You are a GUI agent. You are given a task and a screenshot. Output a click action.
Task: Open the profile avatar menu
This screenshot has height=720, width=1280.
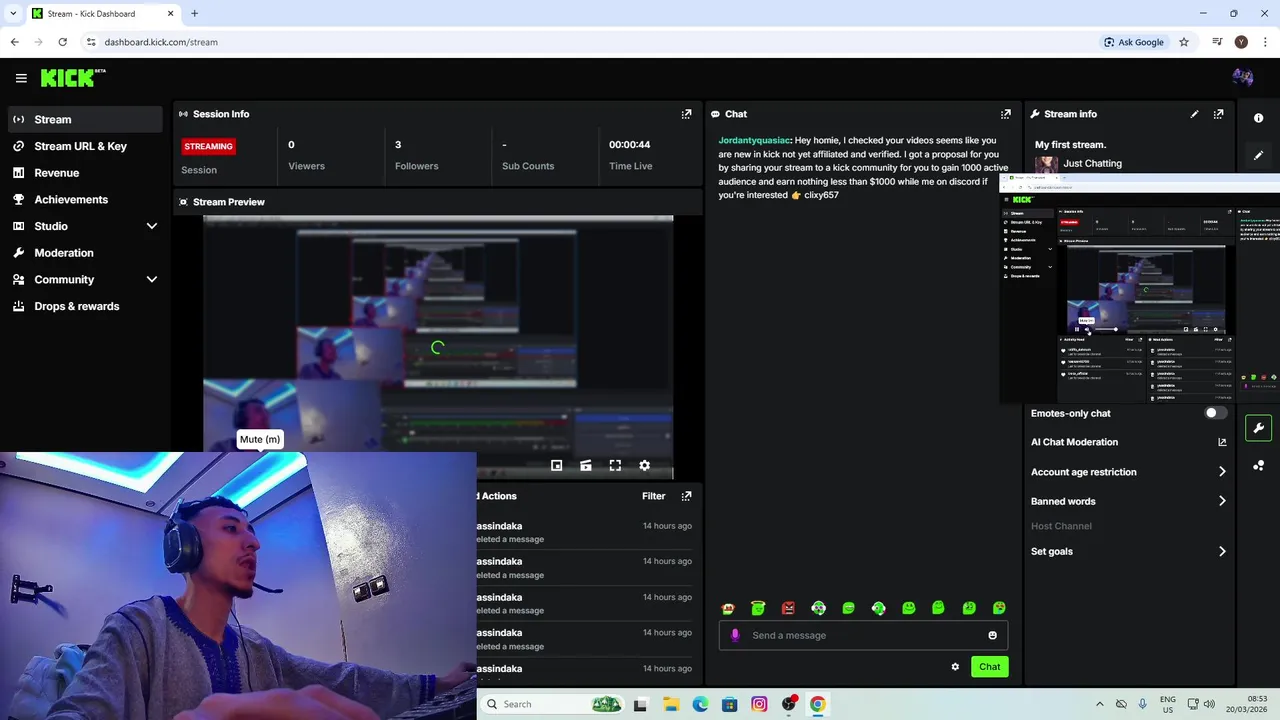pos(1243,78)
